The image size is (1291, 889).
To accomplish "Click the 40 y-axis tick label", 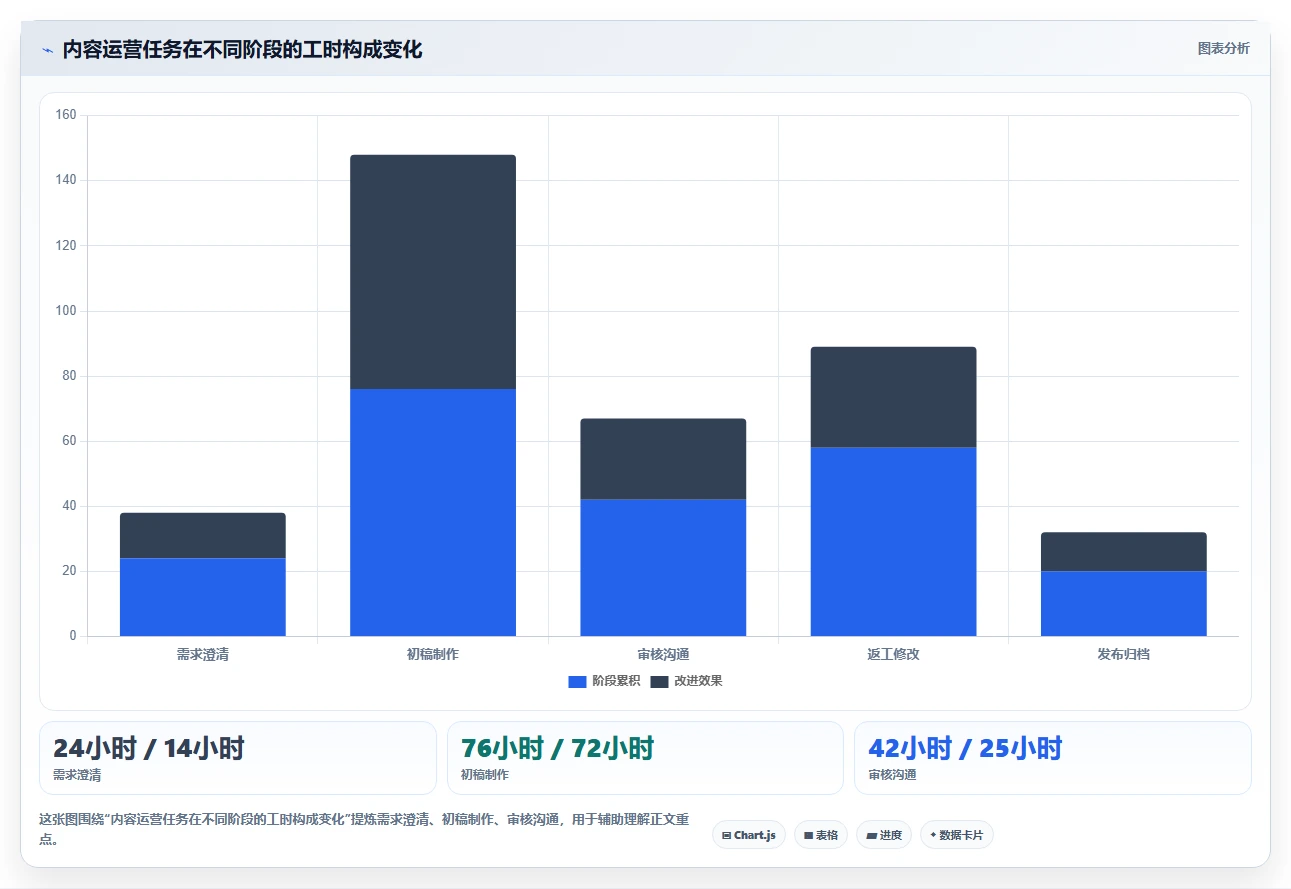I will pos(69,506).
